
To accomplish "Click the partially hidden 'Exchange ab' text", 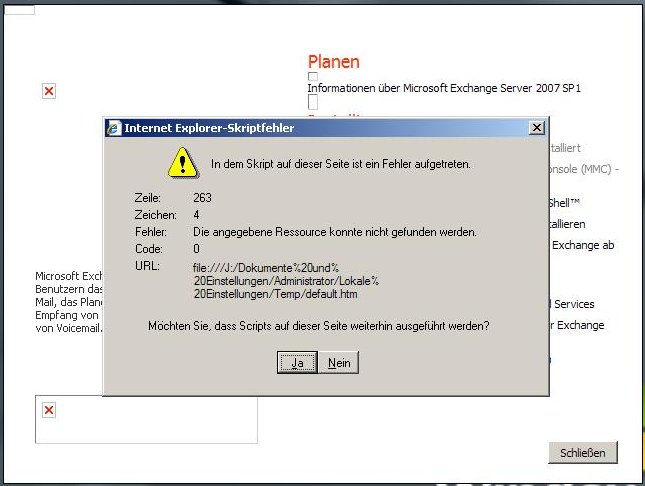I will click(x=583, y=245).
